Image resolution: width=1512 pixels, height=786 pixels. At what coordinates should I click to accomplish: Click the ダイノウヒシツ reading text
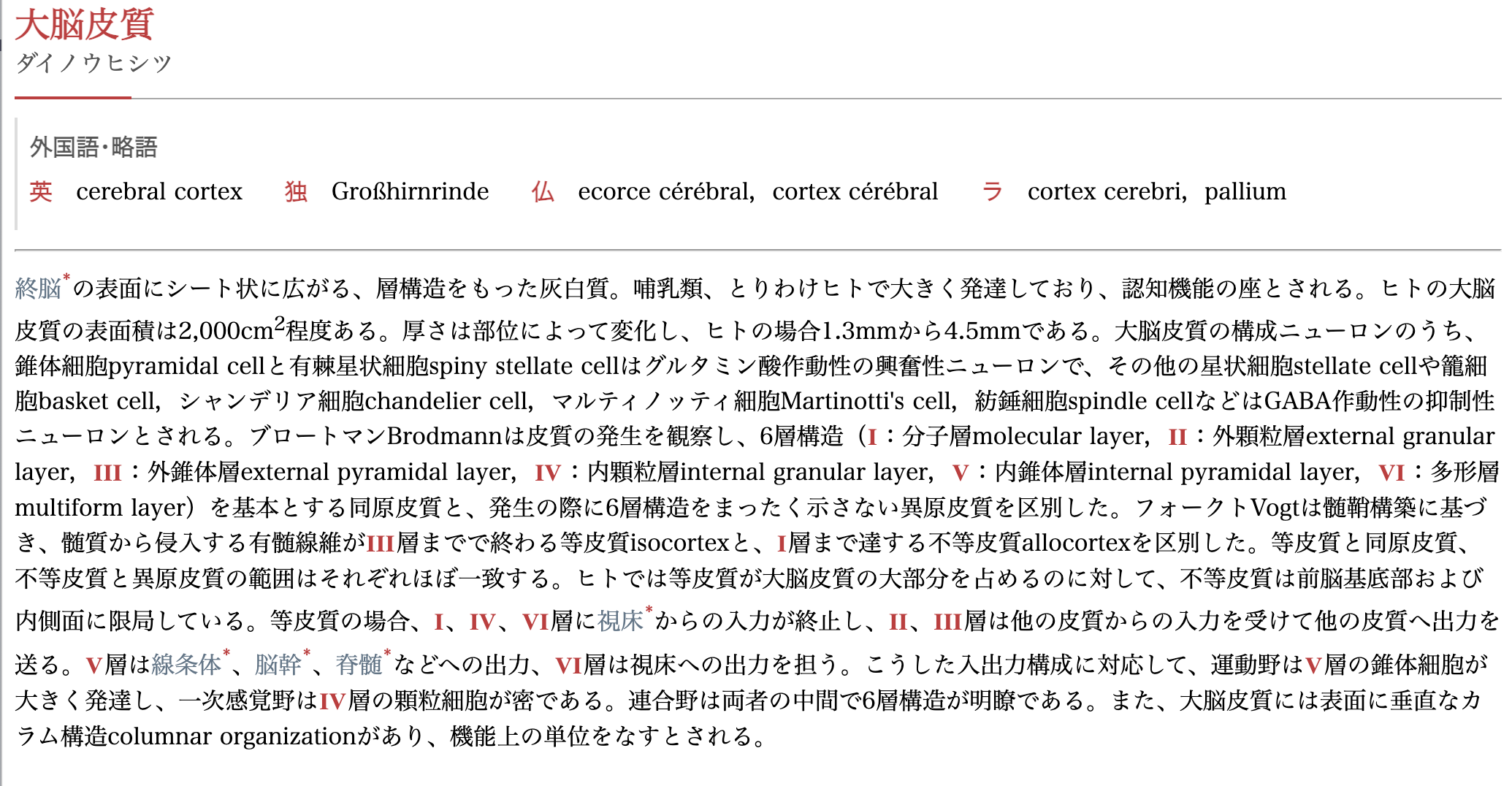point(93,64)
